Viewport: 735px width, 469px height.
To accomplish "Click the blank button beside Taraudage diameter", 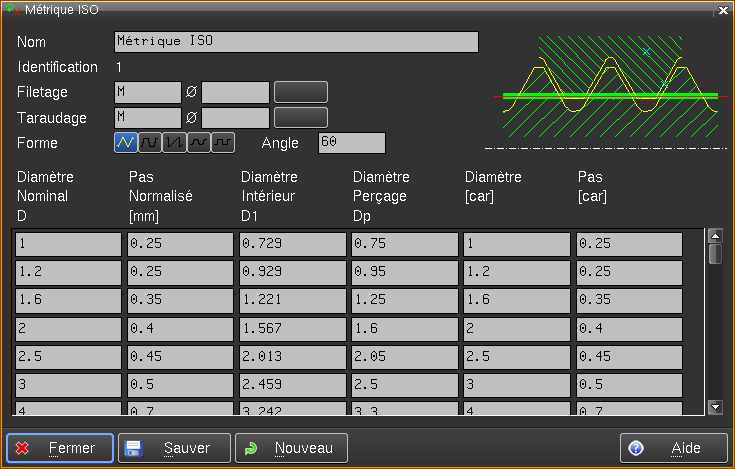I will pos(301,118).
